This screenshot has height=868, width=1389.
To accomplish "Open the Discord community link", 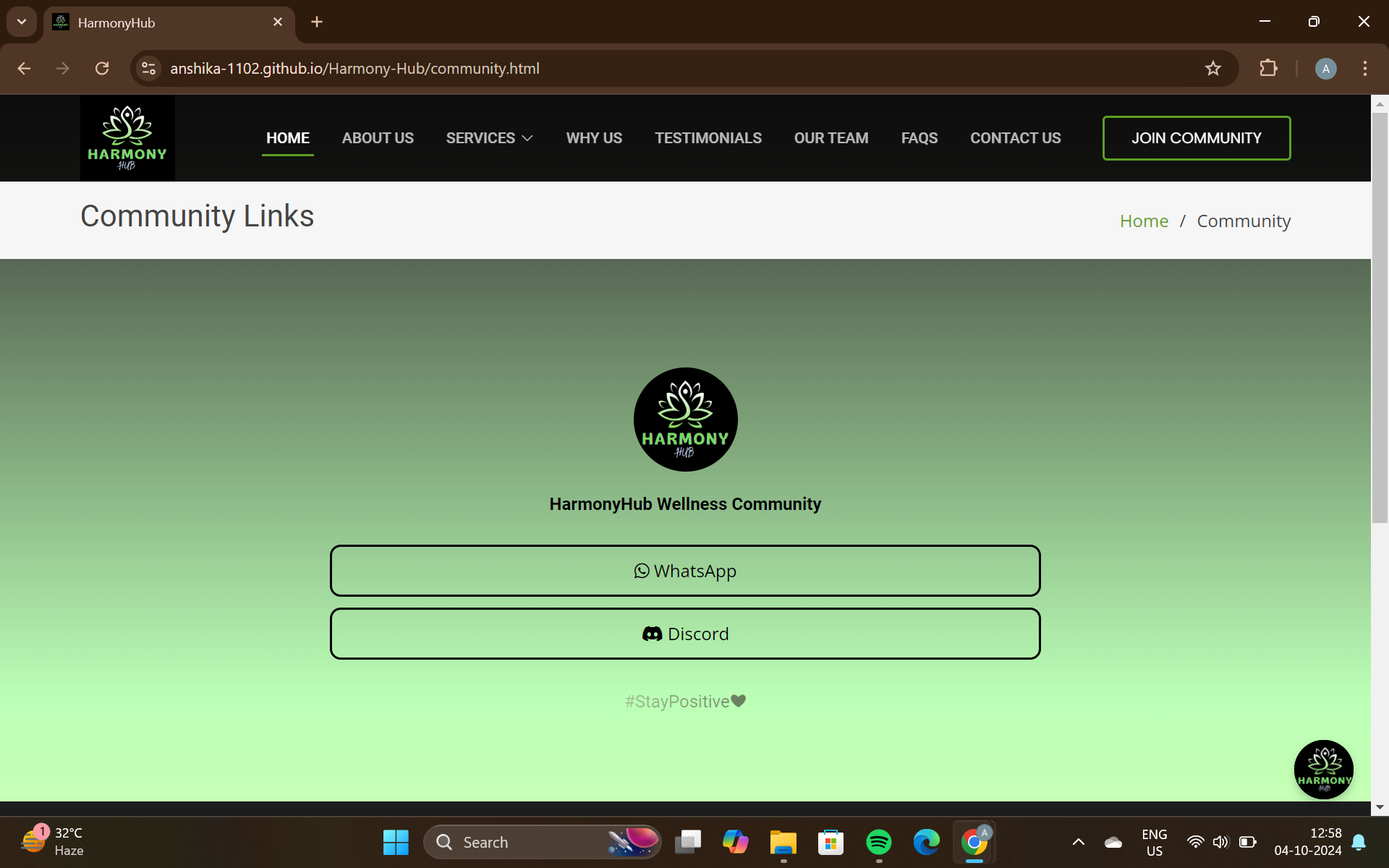I will point(684,634).
